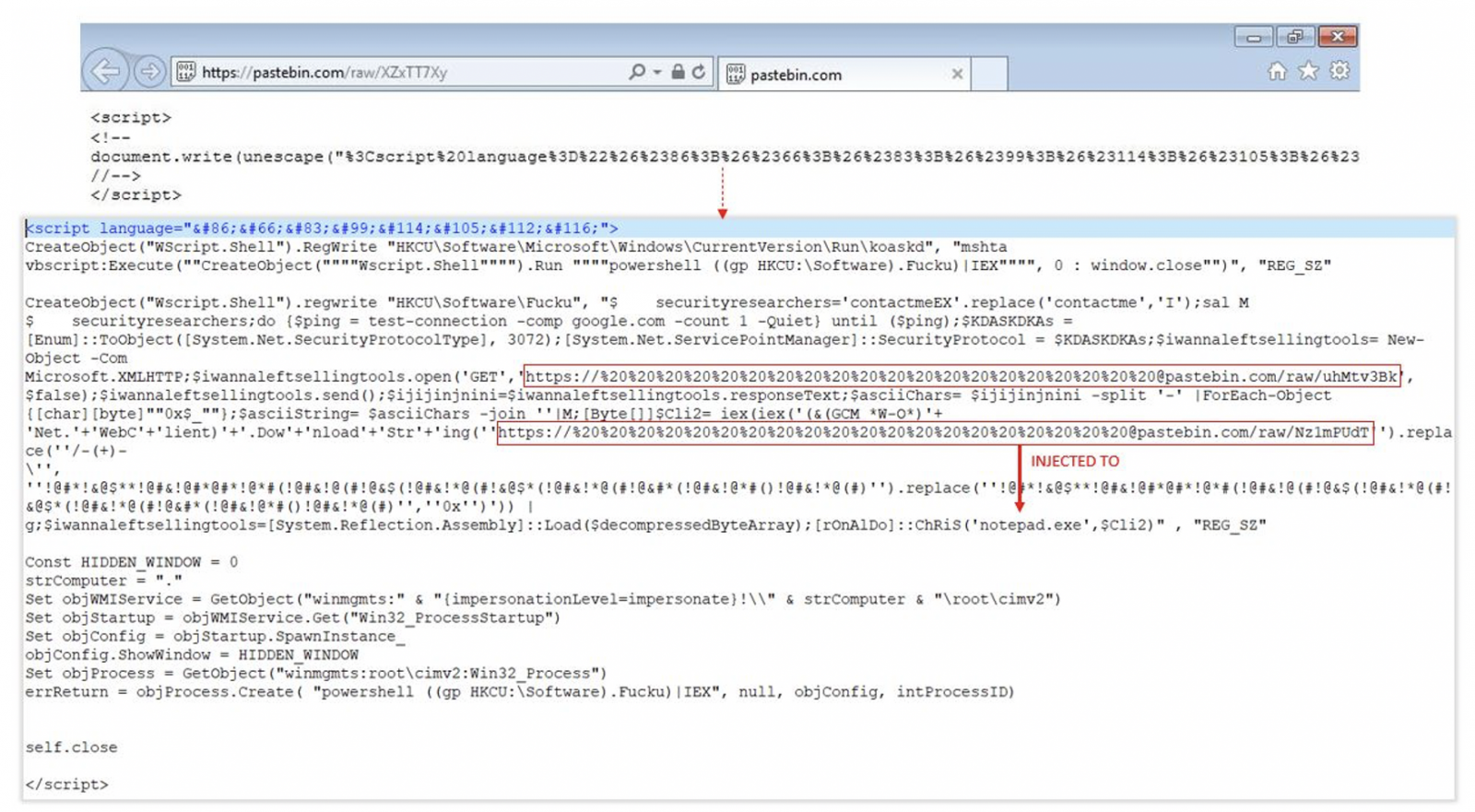Click the opening <script> tag at top
1475x812 pixels.
click(131, 118)
